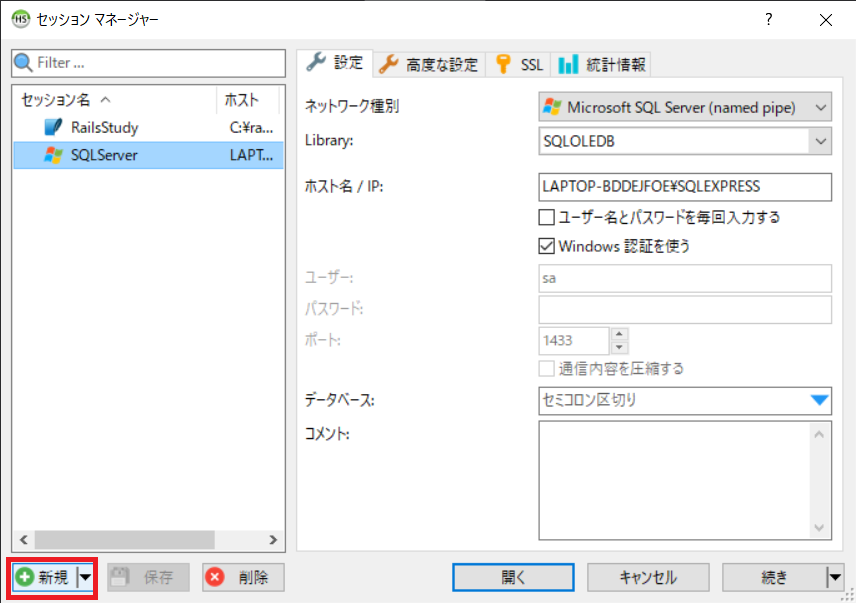Click the orange wrench icon on 高度な設定
This screenshot has width=856, height=603.
(389, 64)
